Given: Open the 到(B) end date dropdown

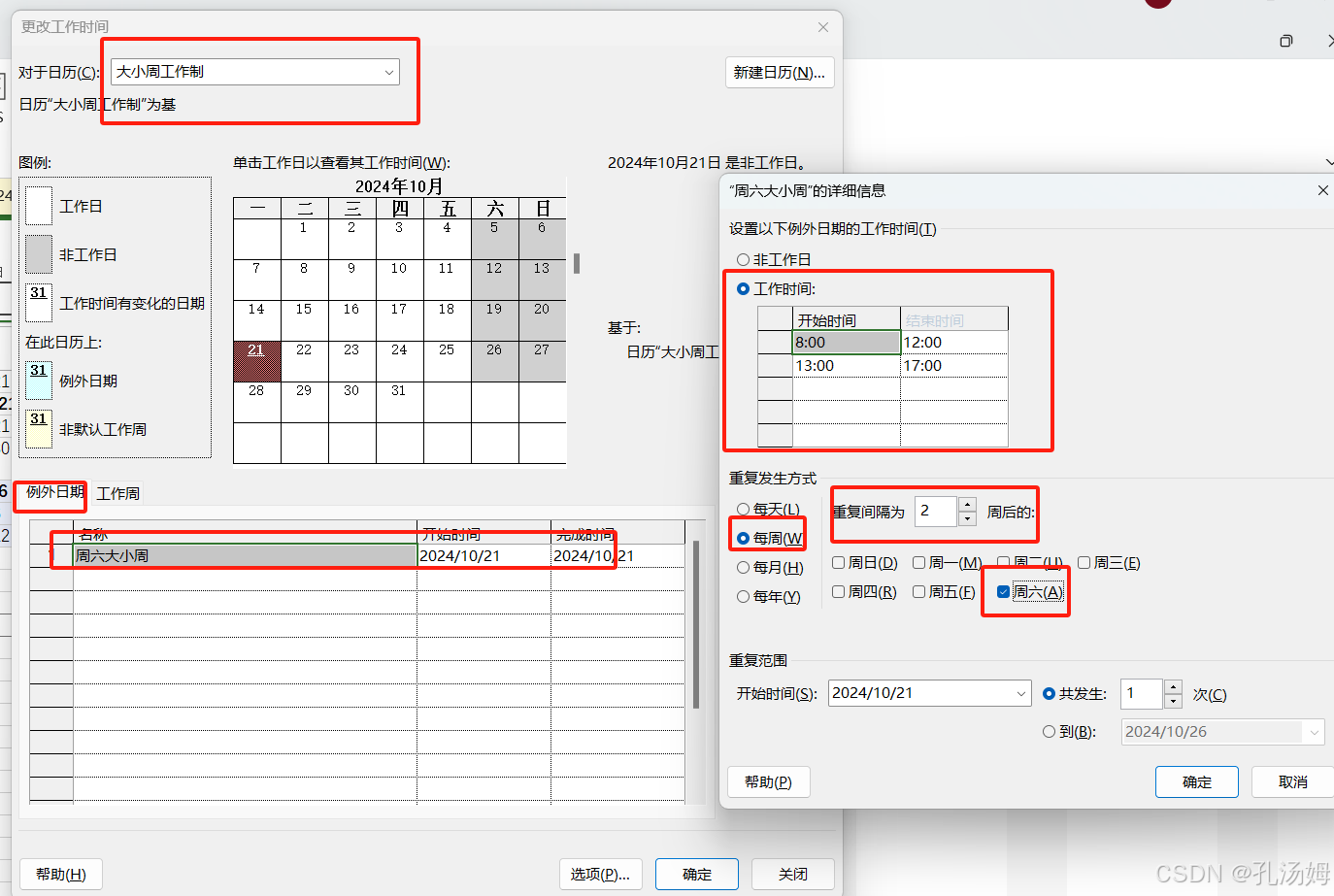Looking at the screenshot, I should 1315,732.
